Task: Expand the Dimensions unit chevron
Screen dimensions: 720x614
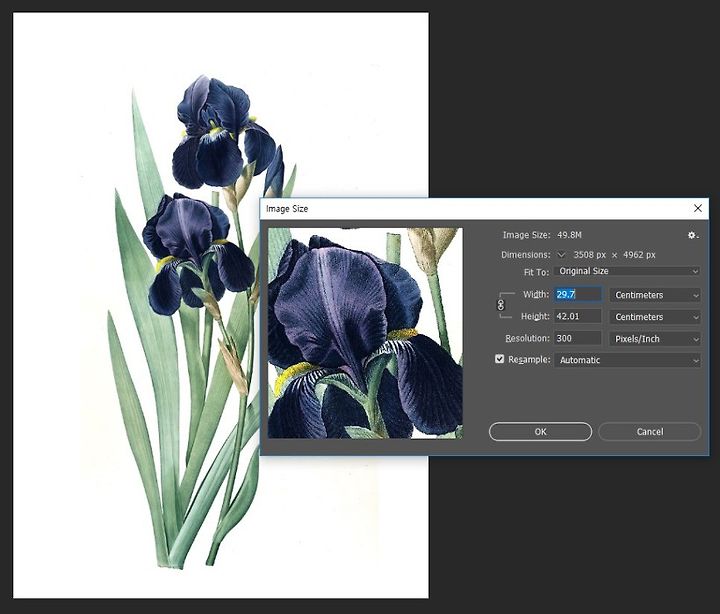Action: pos(561,254)
